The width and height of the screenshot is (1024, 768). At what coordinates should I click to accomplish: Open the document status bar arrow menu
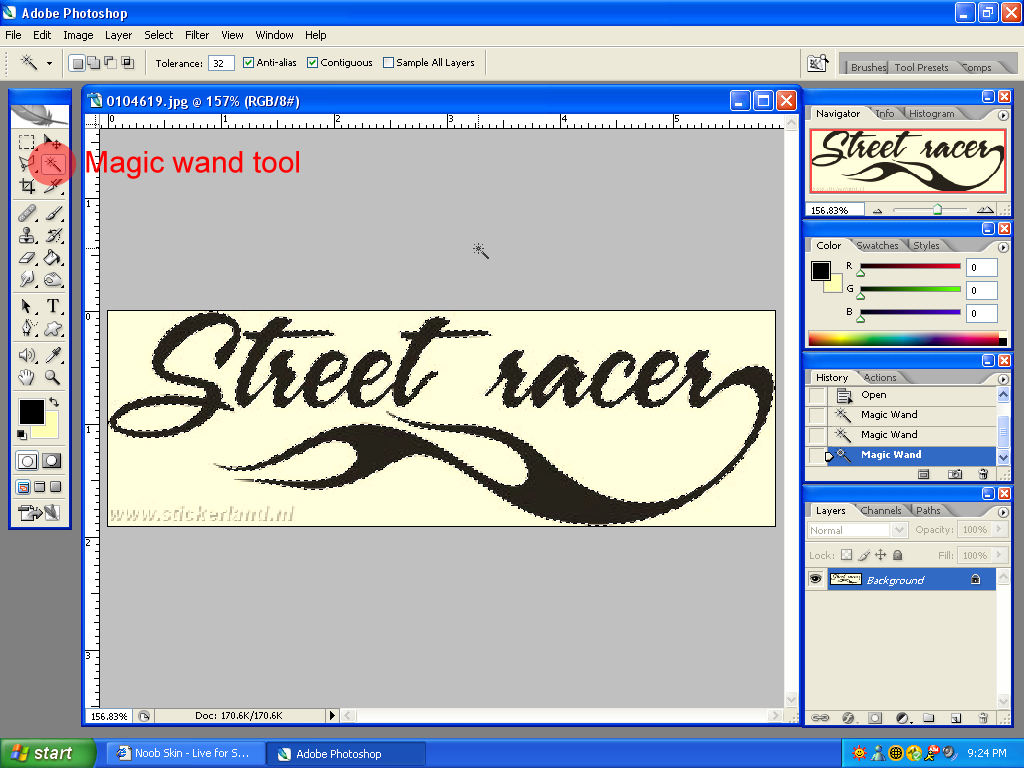(x=332, y=716)
